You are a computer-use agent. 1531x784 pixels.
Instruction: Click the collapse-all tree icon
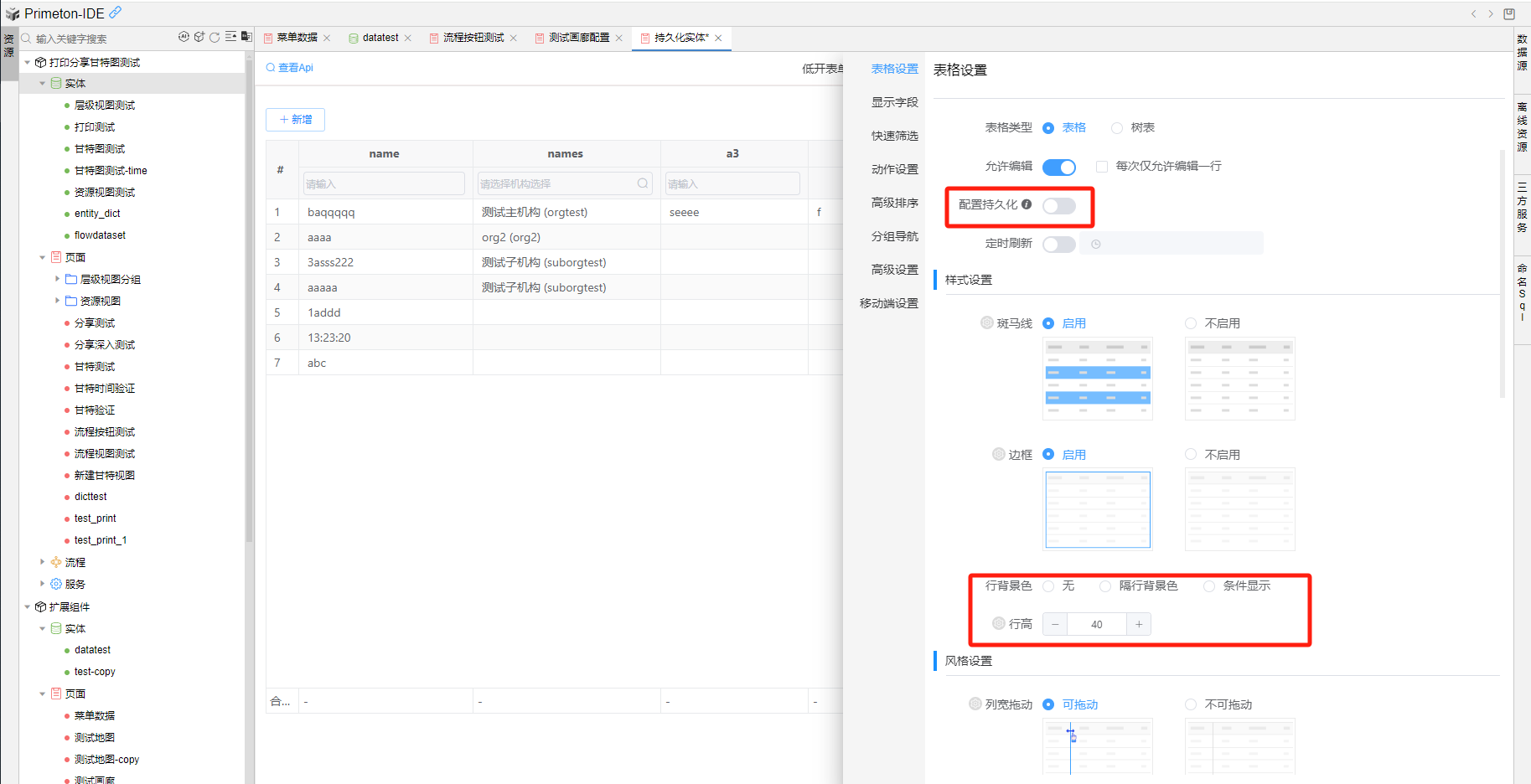[230, 37]
